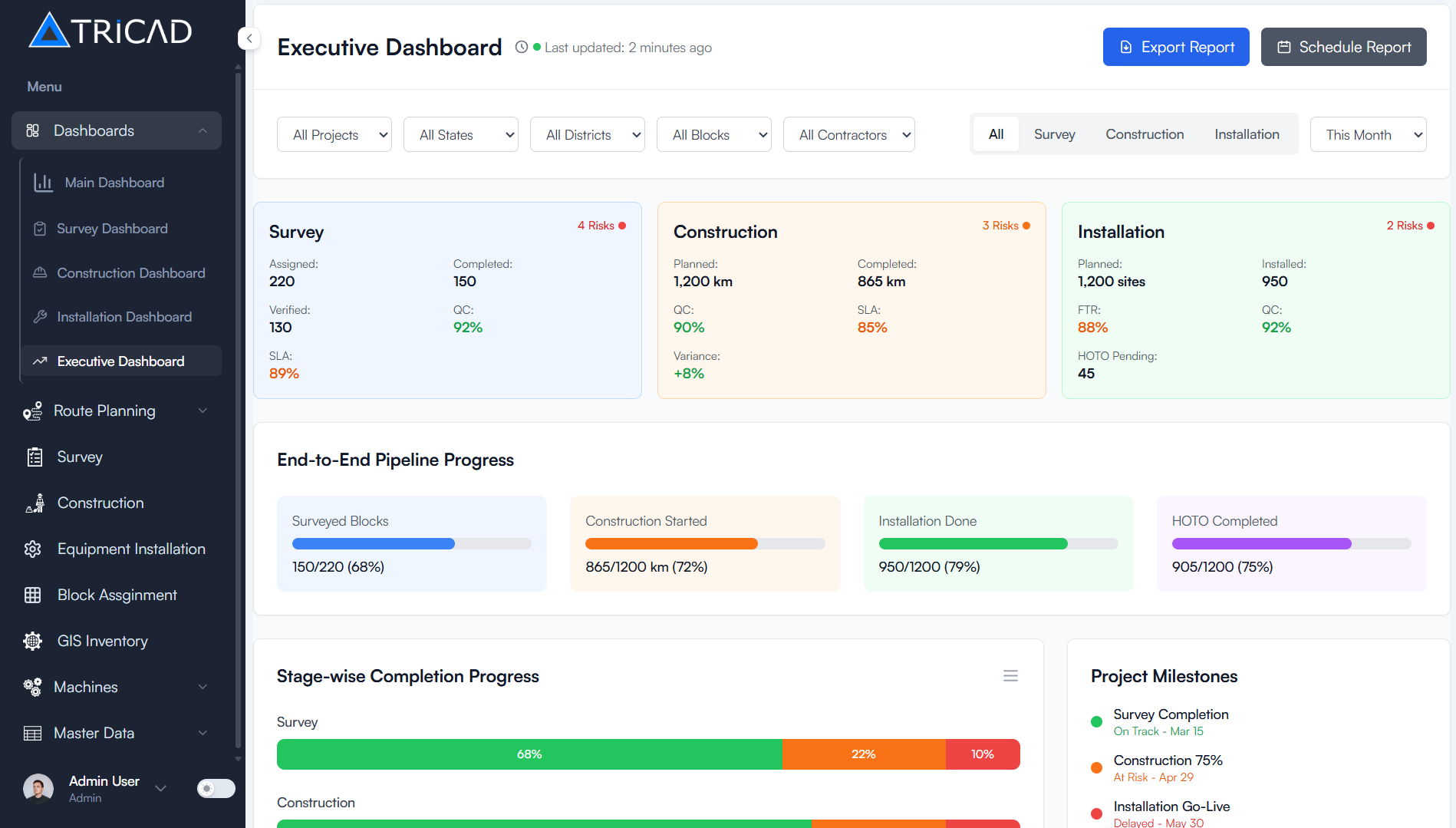The width and height of the screenshot is (1456, 828).
Task: Click the Survey Completion status dot
Action: (x=1095, y=721)
